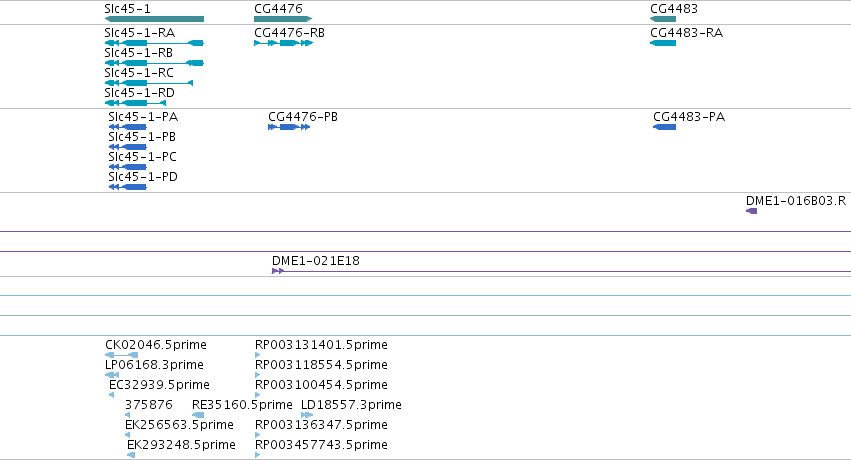The width and height of the screenshot is (851, 460).
Task: Click the RP003100454.5prime EST arrow
Action: point(258,395)
